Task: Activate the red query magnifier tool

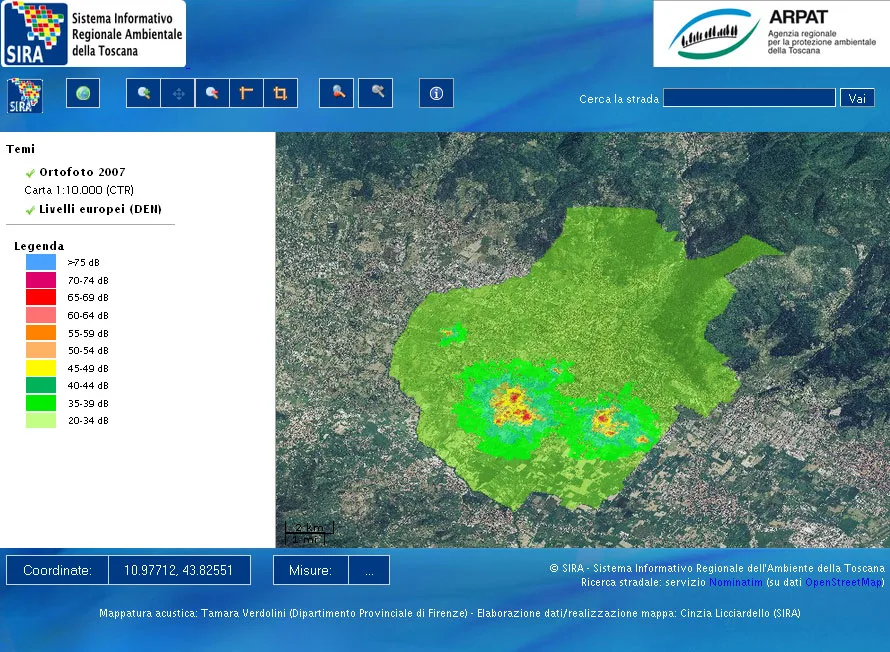Action: pos(336,93)
